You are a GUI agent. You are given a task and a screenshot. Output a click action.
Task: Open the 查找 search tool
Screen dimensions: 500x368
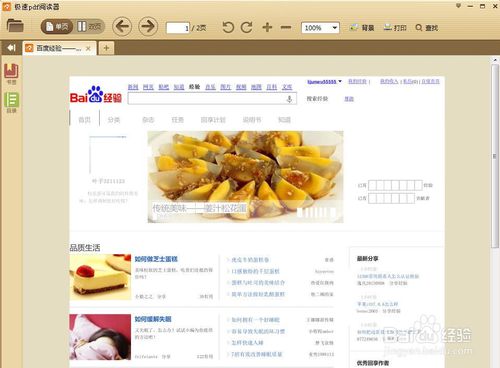tap(427, 28)
